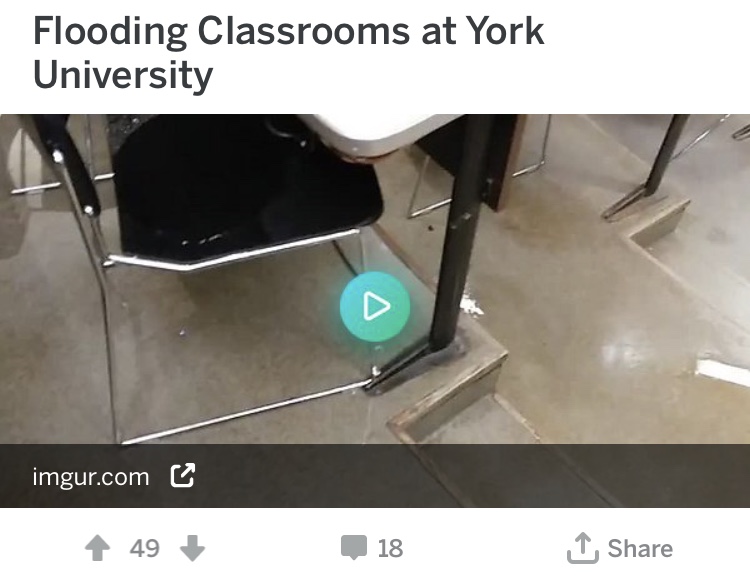Click the distant desk leg in the preview
This screenshot has height=584, width=750.
667,153
